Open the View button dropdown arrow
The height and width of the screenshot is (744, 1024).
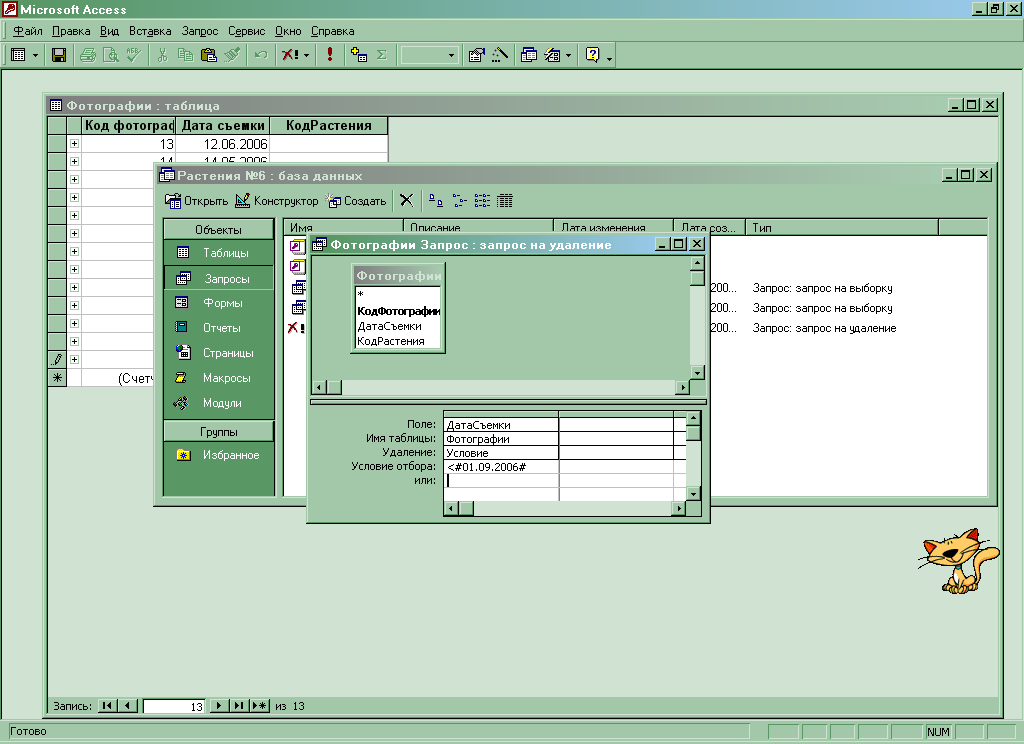point(35,56)
